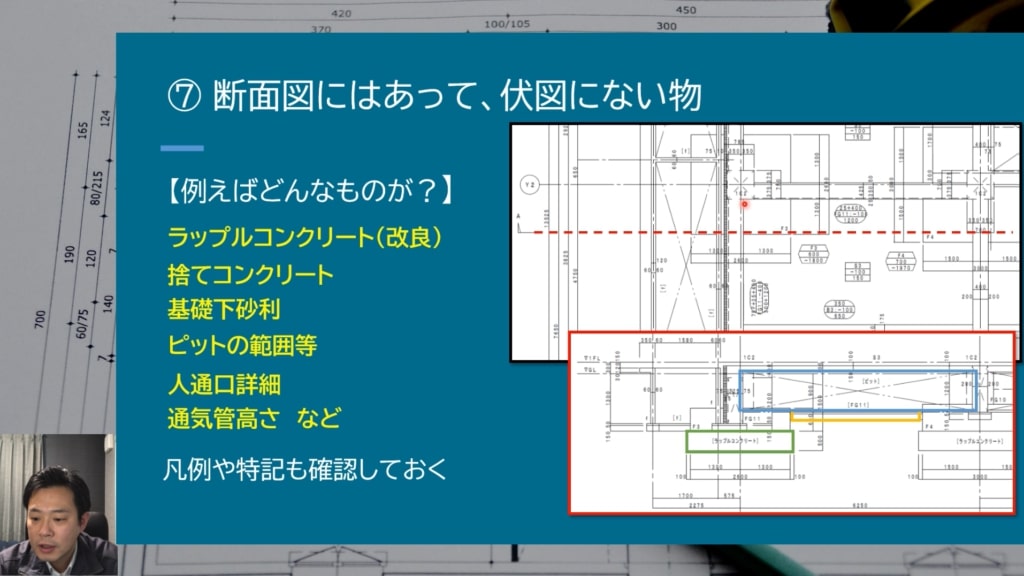Click the 'Y2' grid circle on the plan drawing
The image size is (1024, 576).
pos(530,185)
